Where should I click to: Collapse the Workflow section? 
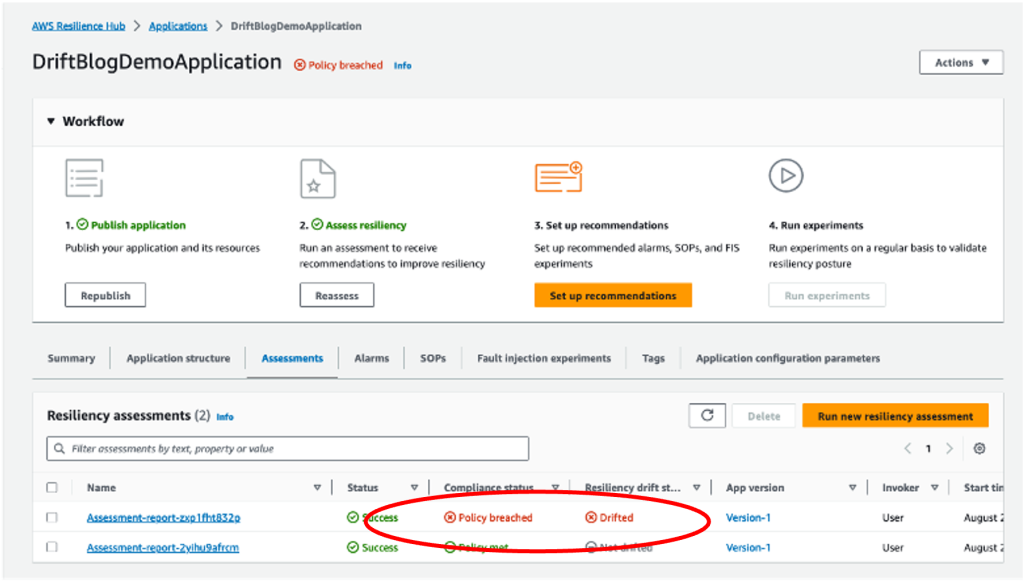[x=51, y=121]
